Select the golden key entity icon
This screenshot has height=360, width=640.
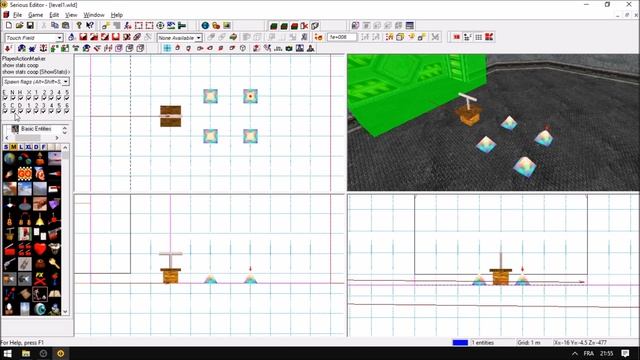pyautogui.click(x=54, y=263)
